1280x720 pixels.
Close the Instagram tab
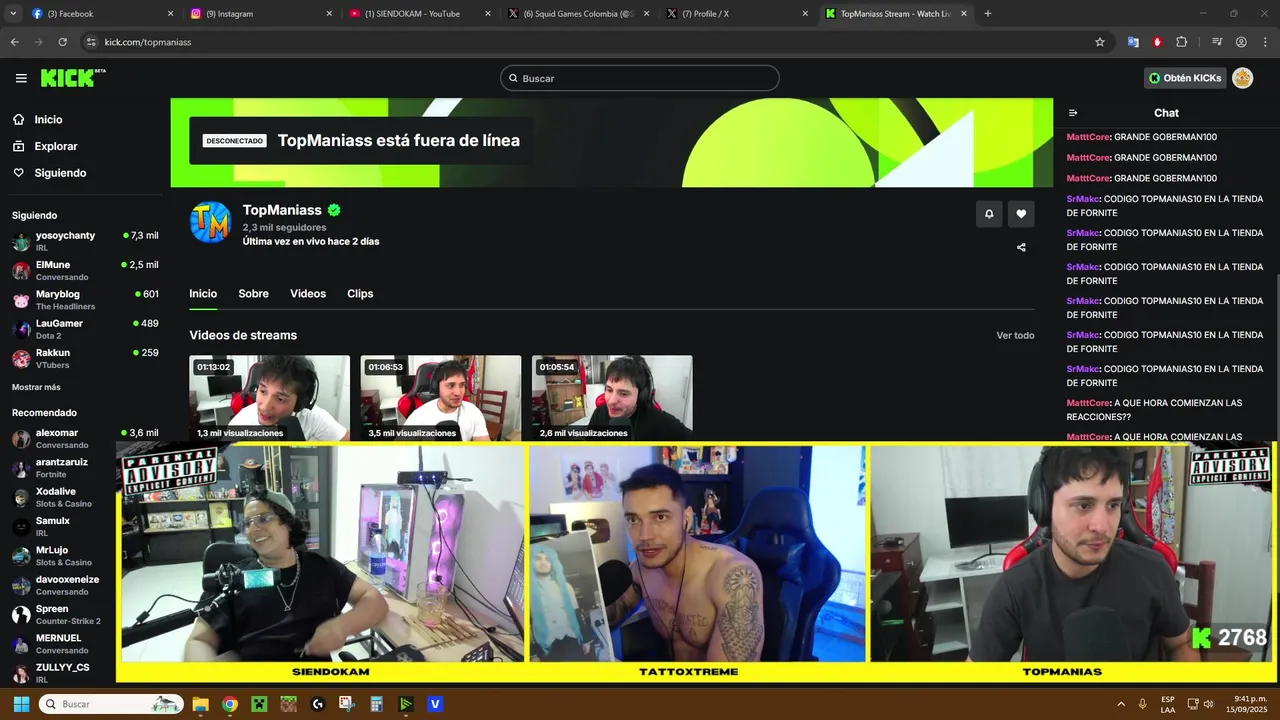[329, 14]
